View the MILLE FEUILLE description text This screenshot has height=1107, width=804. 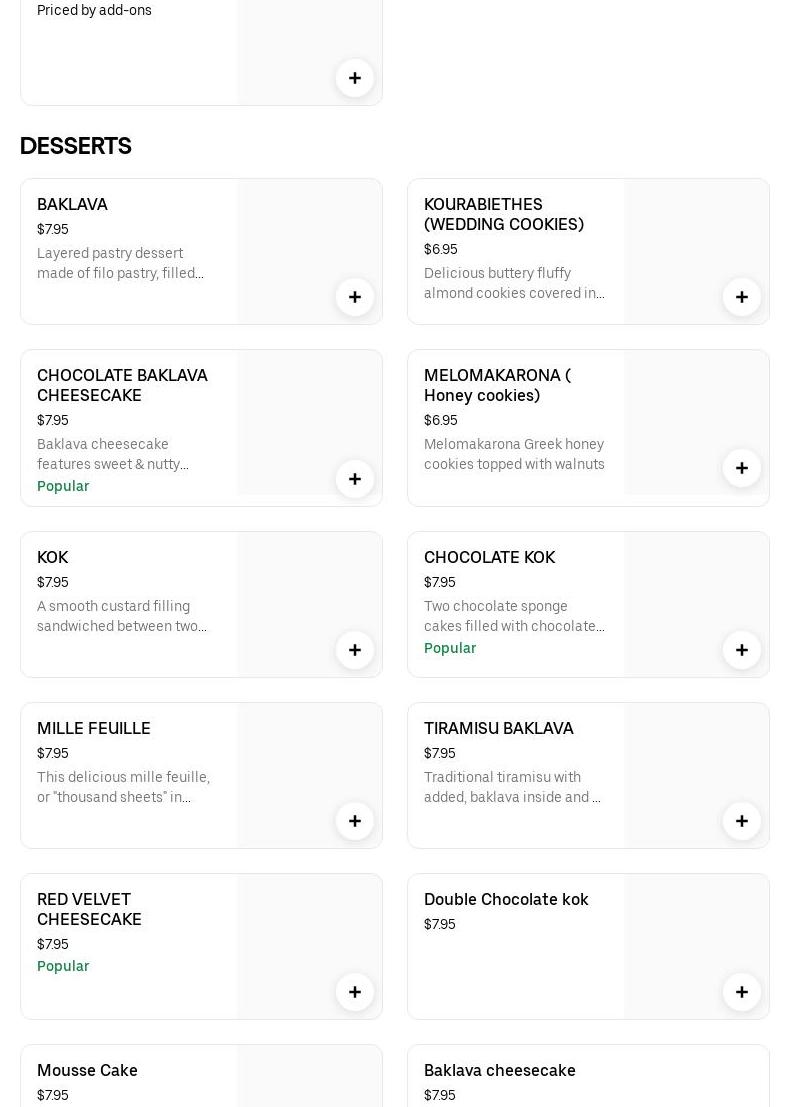123,787
